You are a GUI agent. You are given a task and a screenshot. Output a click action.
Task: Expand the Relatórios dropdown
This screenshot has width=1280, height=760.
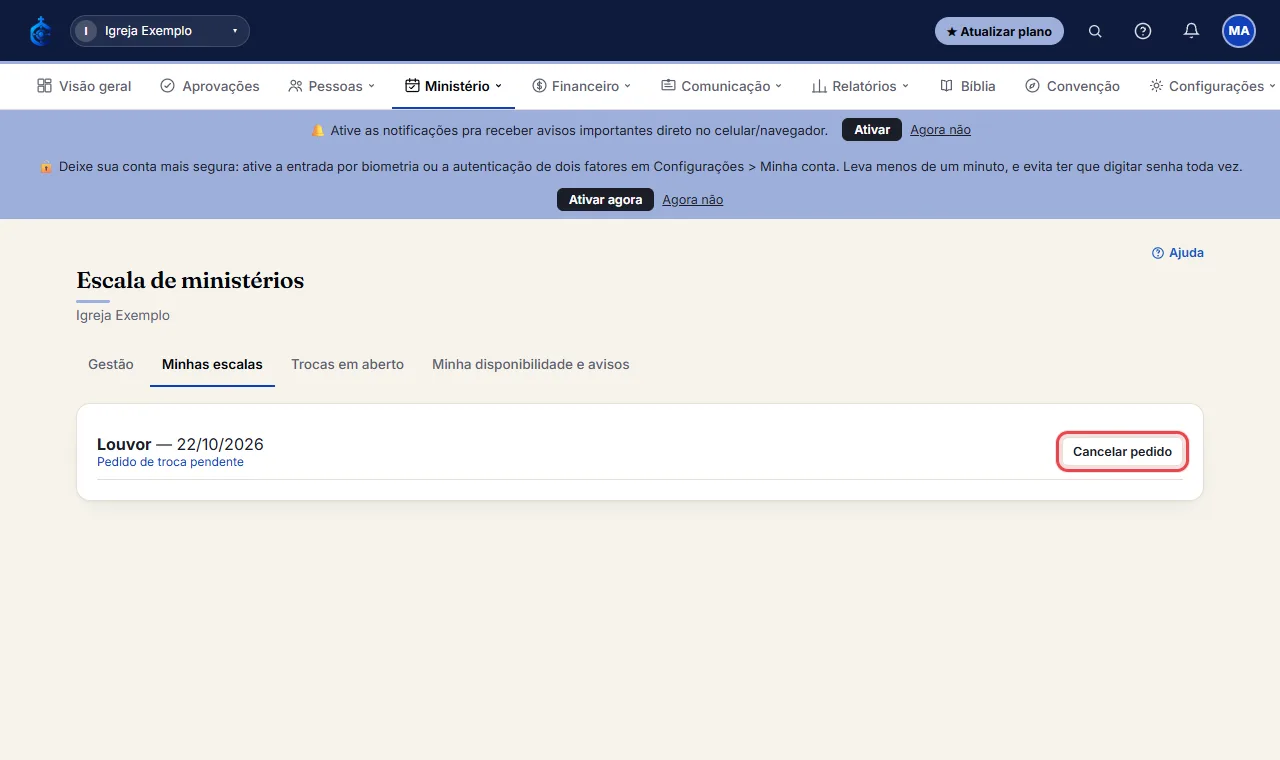(x=860, y=86)
